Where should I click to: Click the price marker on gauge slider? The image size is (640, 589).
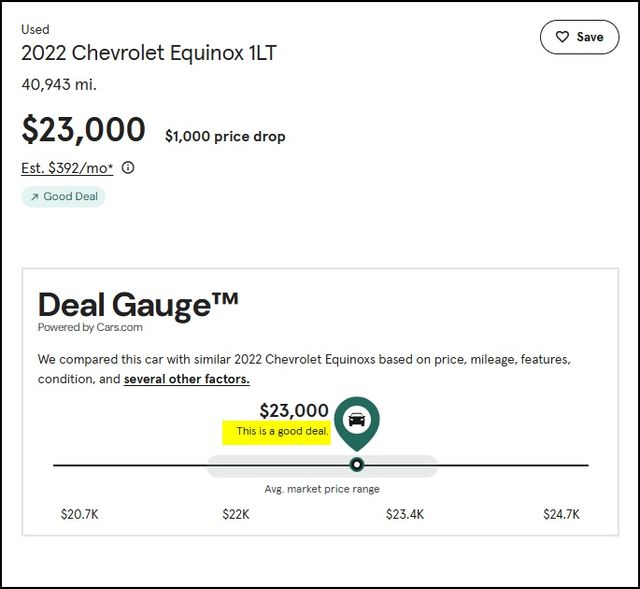coord(357,465)
